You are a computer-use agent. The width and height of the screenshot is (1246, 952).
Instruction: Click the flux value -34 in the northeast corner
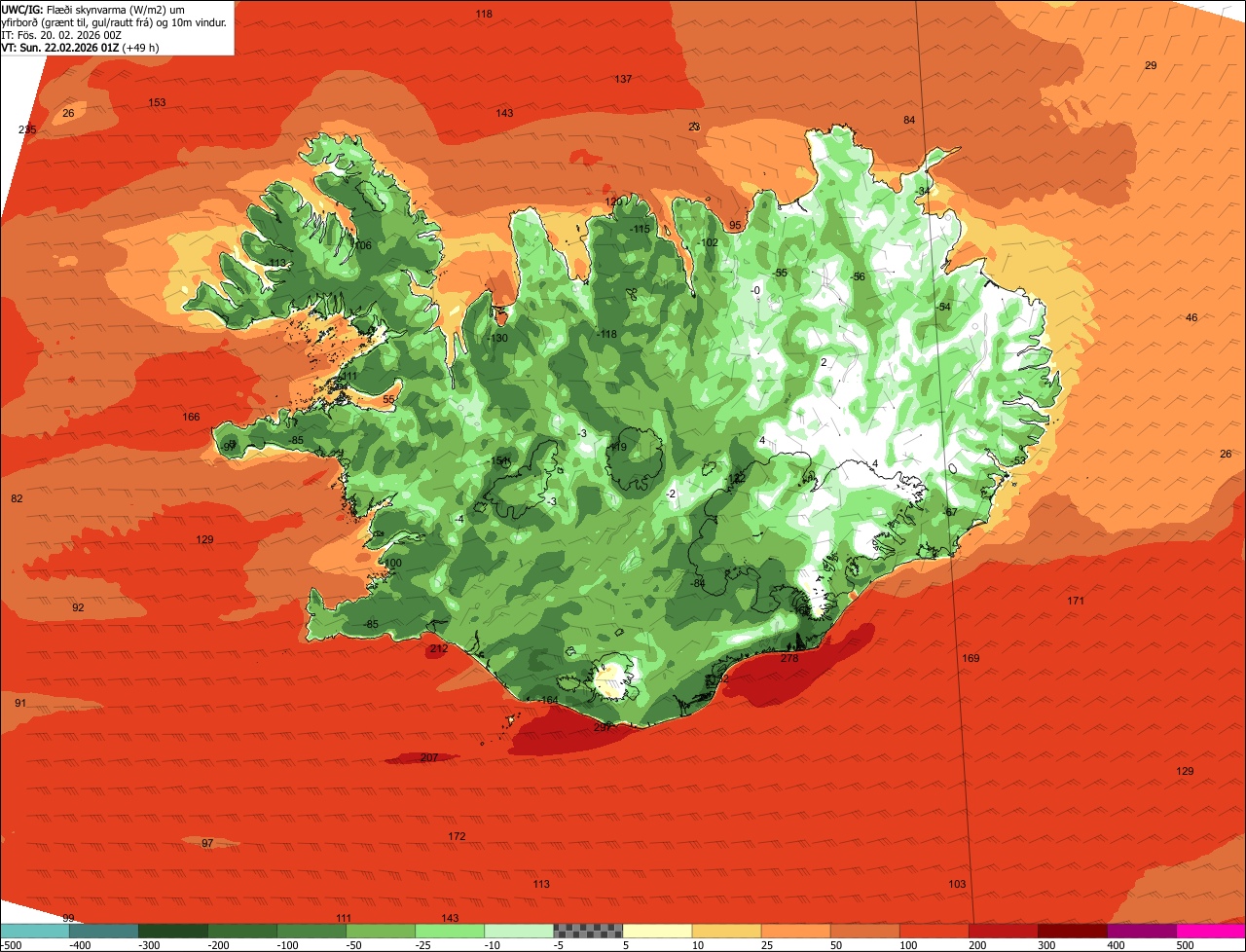coord(922,191)
